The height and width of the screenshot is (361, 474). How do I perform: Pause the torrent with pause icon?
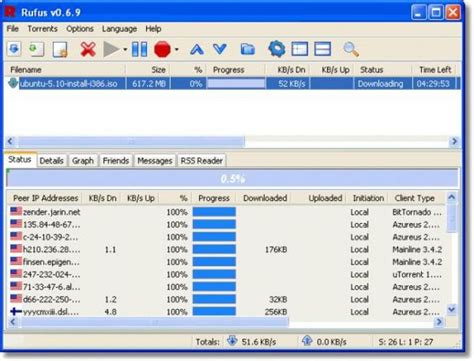pyautogui.click(x=140, y=49)
